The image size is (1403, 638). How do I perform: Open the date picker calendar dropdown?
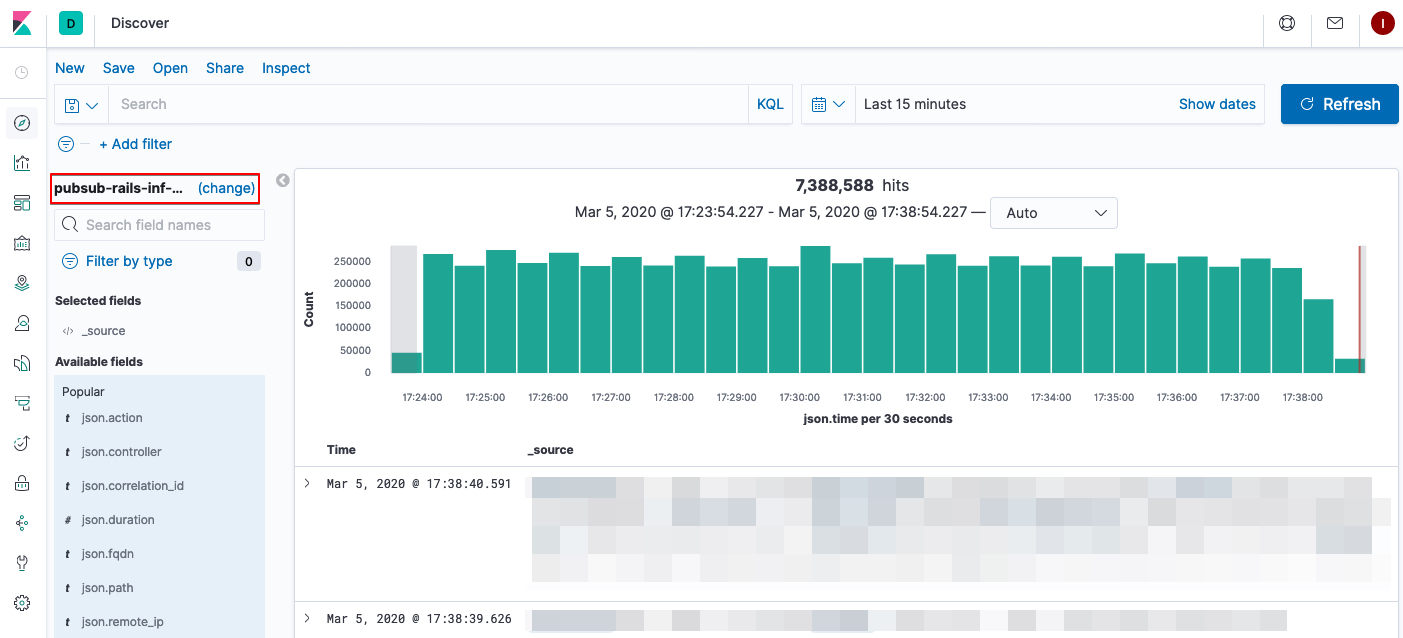coord(828,103)
